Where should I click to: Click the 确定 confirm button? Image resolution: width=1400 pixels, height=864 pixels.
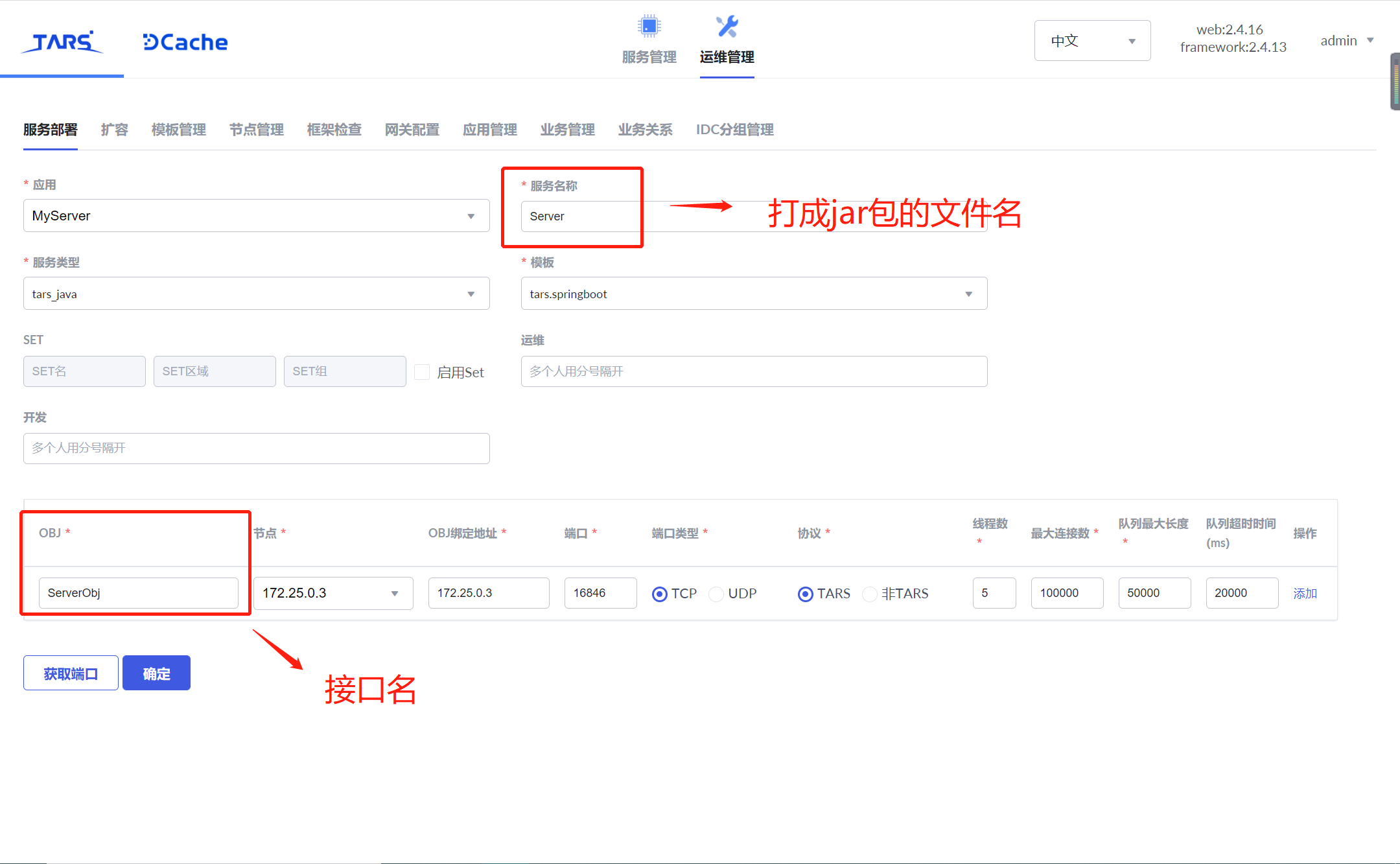pyautogui.click(x=156, y=672)
